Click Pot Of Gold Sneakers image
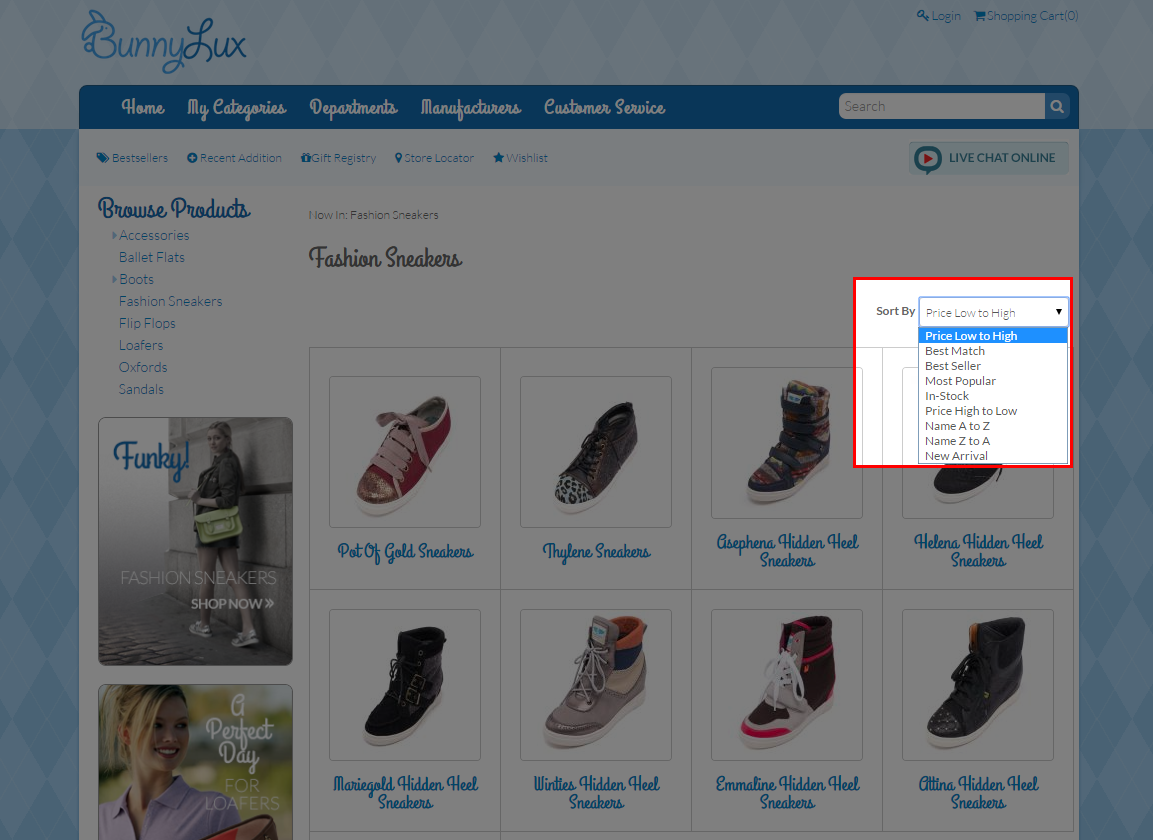The image size is (1153, 840). pyautogui.click(x=405, y=452)
